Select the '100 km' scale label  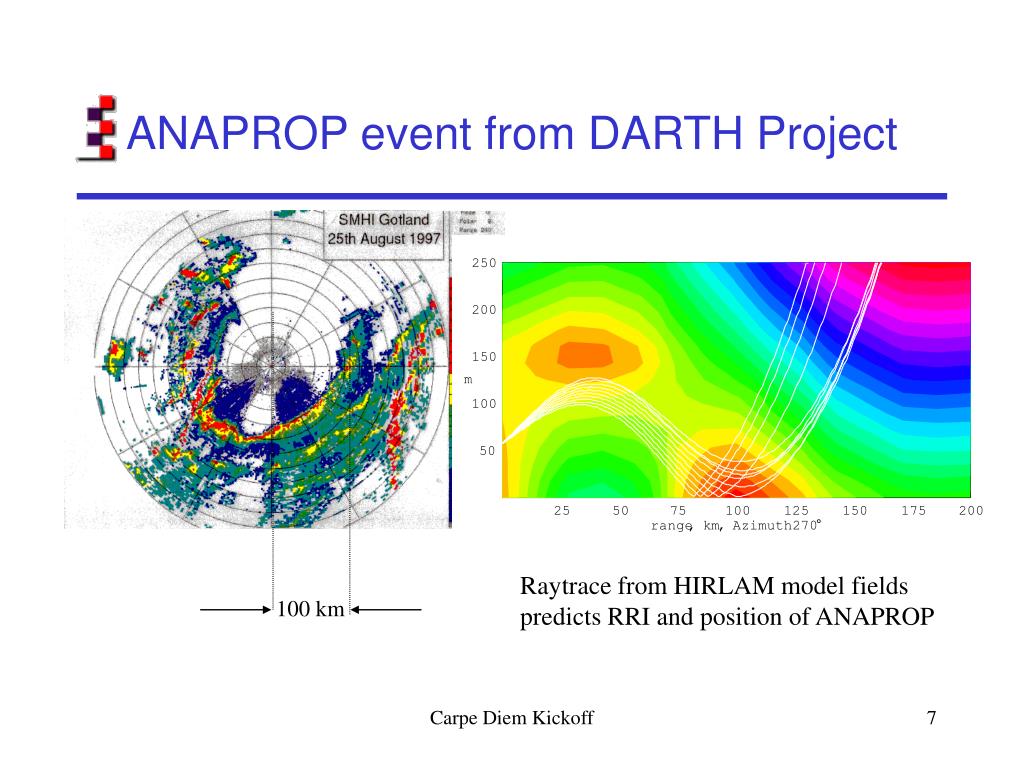click(310, 609)
